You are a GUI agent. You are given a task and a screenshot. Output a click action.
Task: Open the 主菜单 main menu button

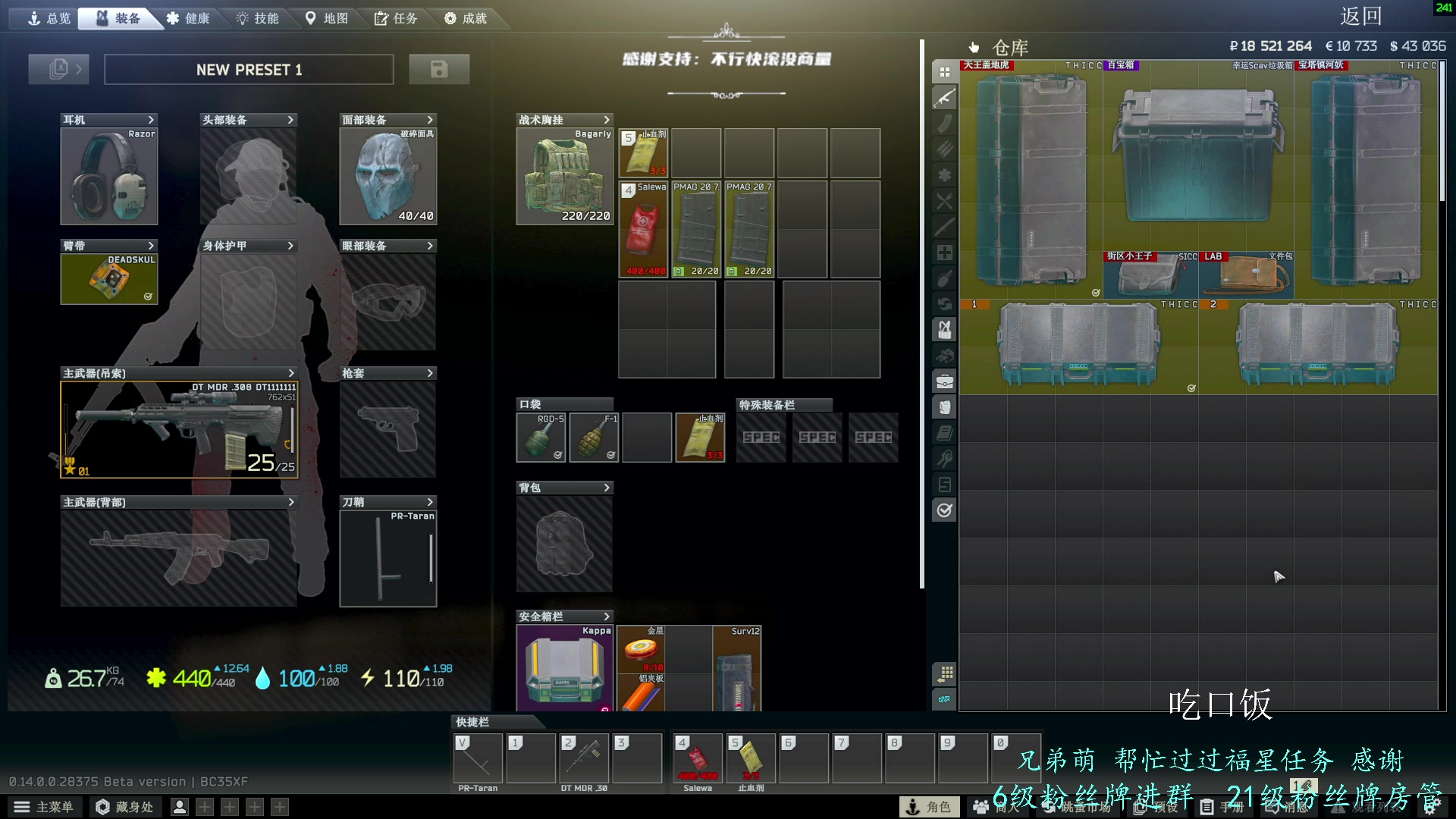(x=44, y=807)
